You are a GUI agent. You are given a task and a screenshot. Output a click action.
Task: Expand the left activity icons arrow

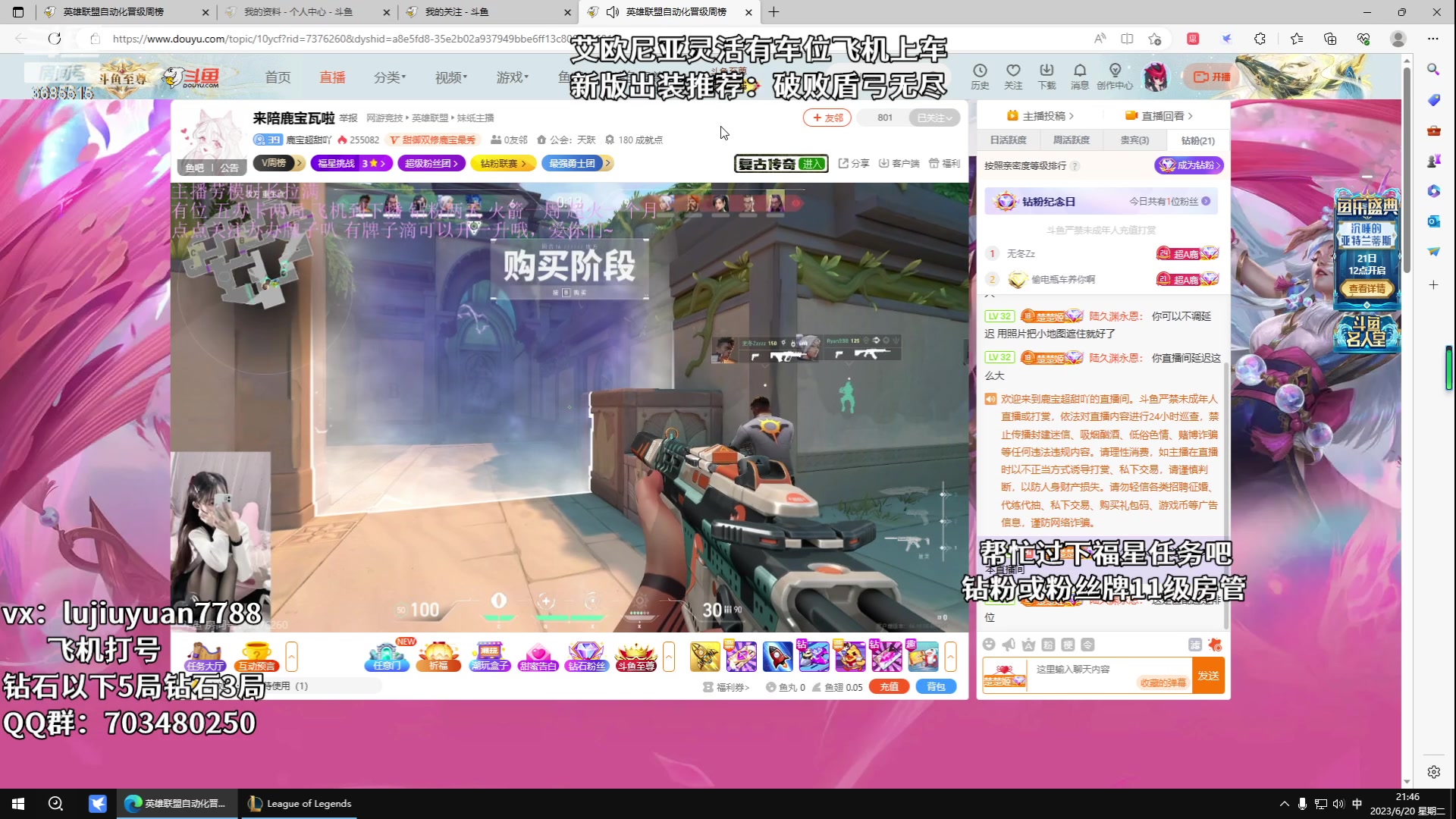pyautogui.click(x=291, y=657)
